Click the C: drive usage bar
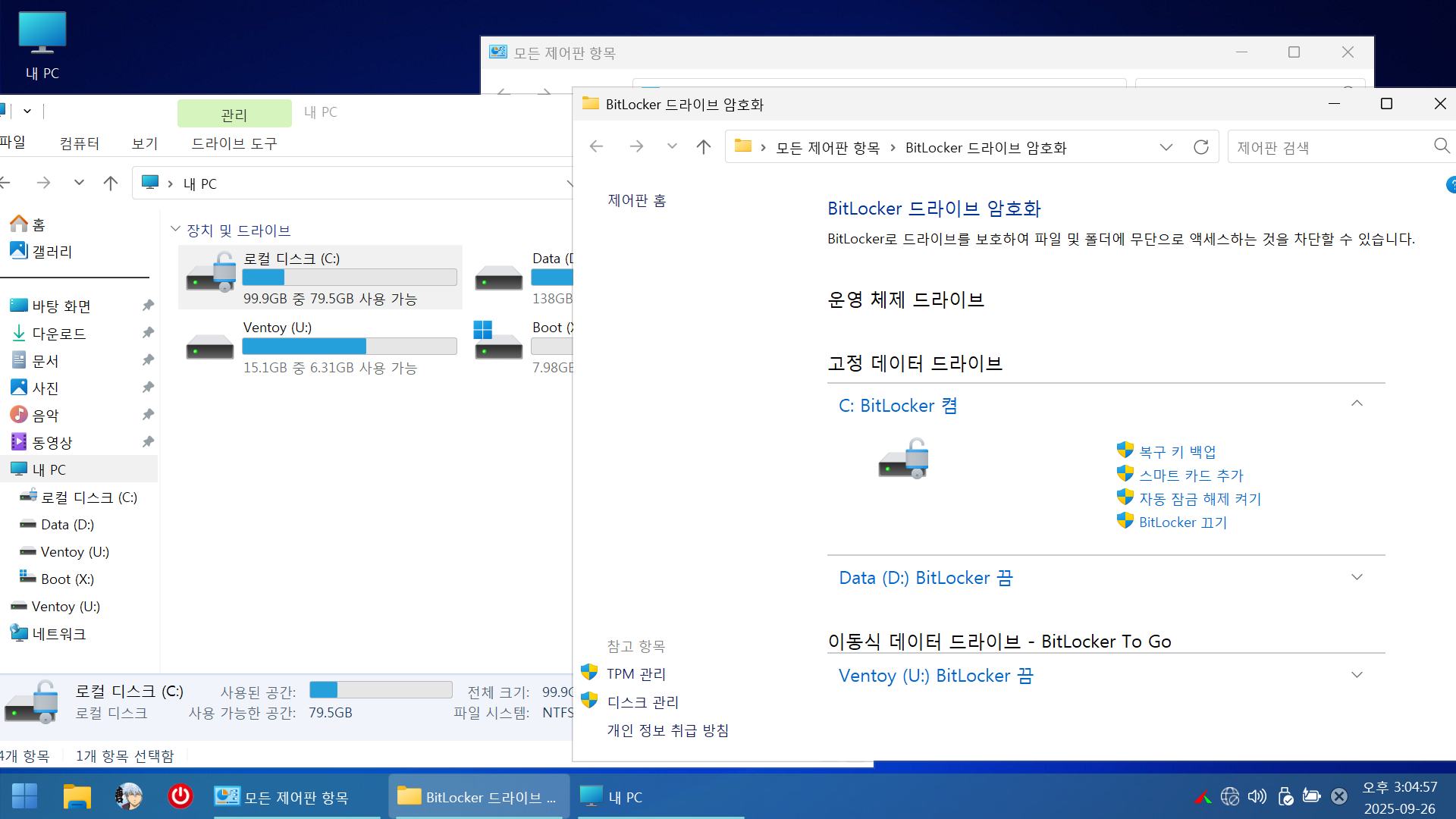The width and height of the screenshot is (1456, 819). pos(349,278)
